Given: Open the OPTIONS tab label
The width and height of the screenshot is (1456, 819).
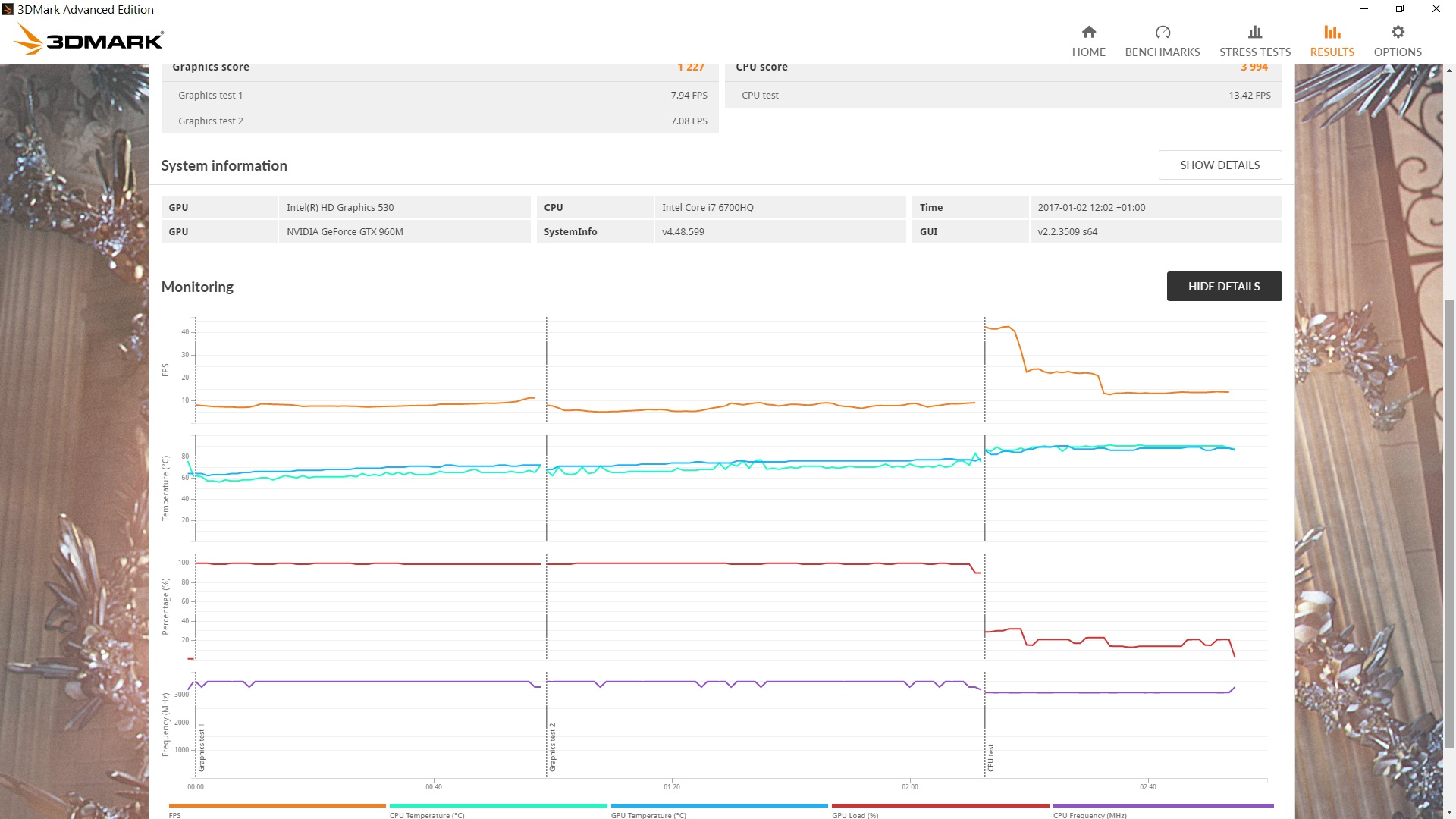Looking at the screenshot, I should click(1398, 52).
